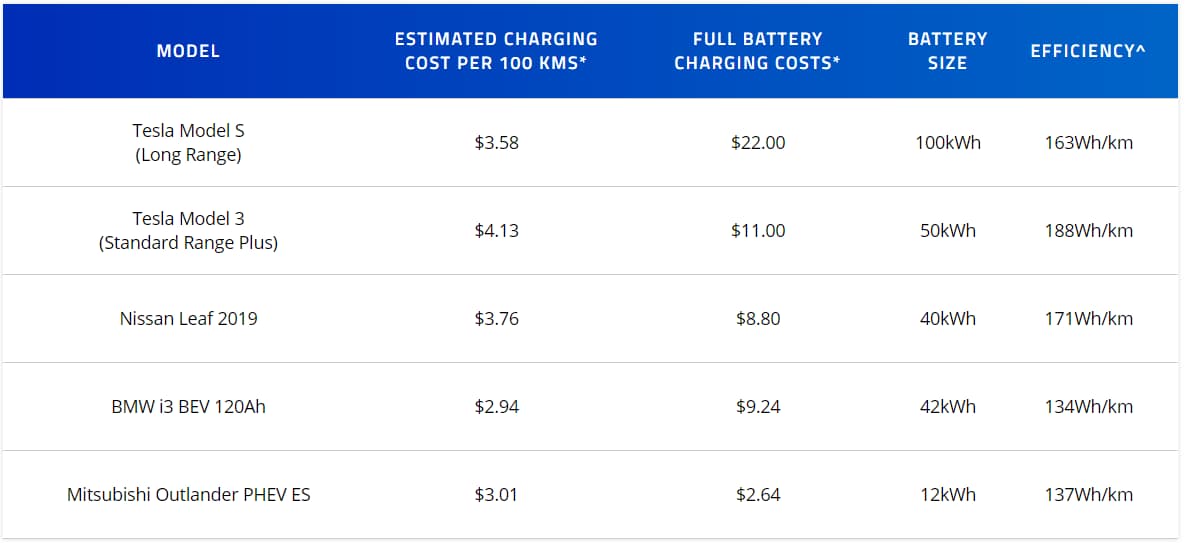
Task: Click the Estimated Charging Cost header
Action: pyautogui.click(x=496, y=51)
